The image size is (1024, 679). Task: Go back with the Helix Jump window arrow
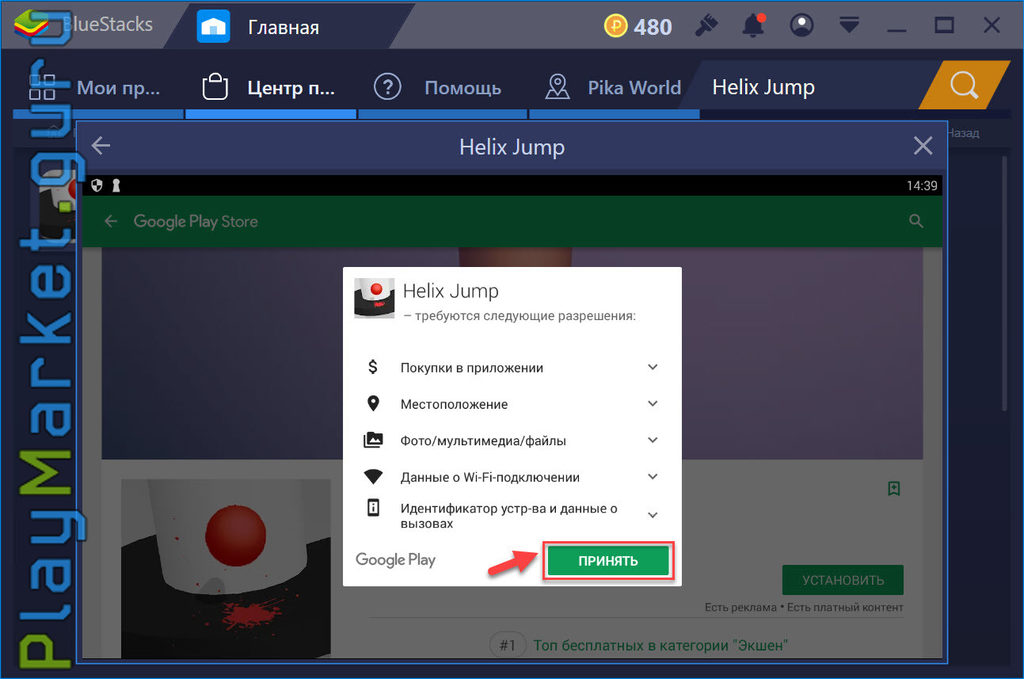click(101, 145)
